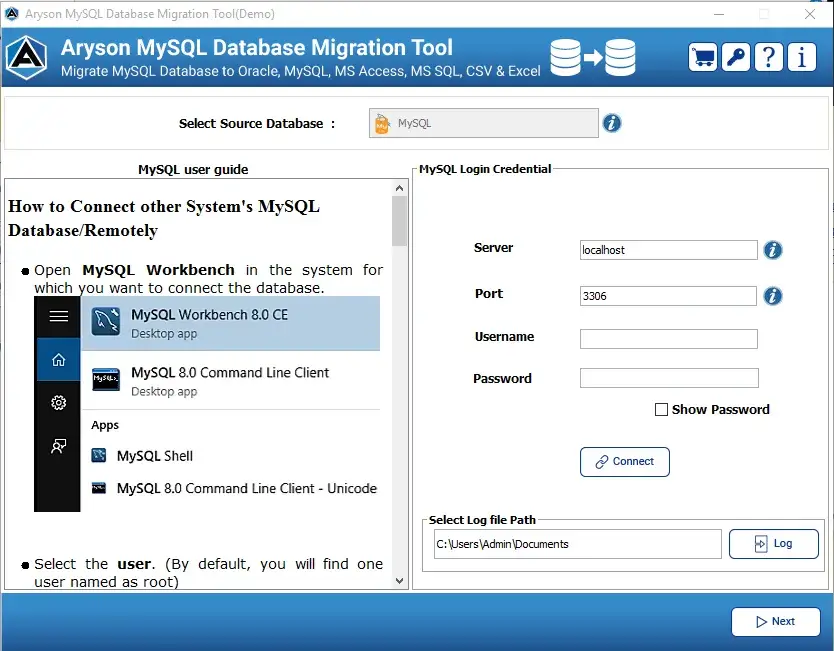Image resolution: width=834 pixels, height=651 pixels.
Task: Click the user guide scroll down arrow
Action: pyautogui.click(x=399, y=581)
